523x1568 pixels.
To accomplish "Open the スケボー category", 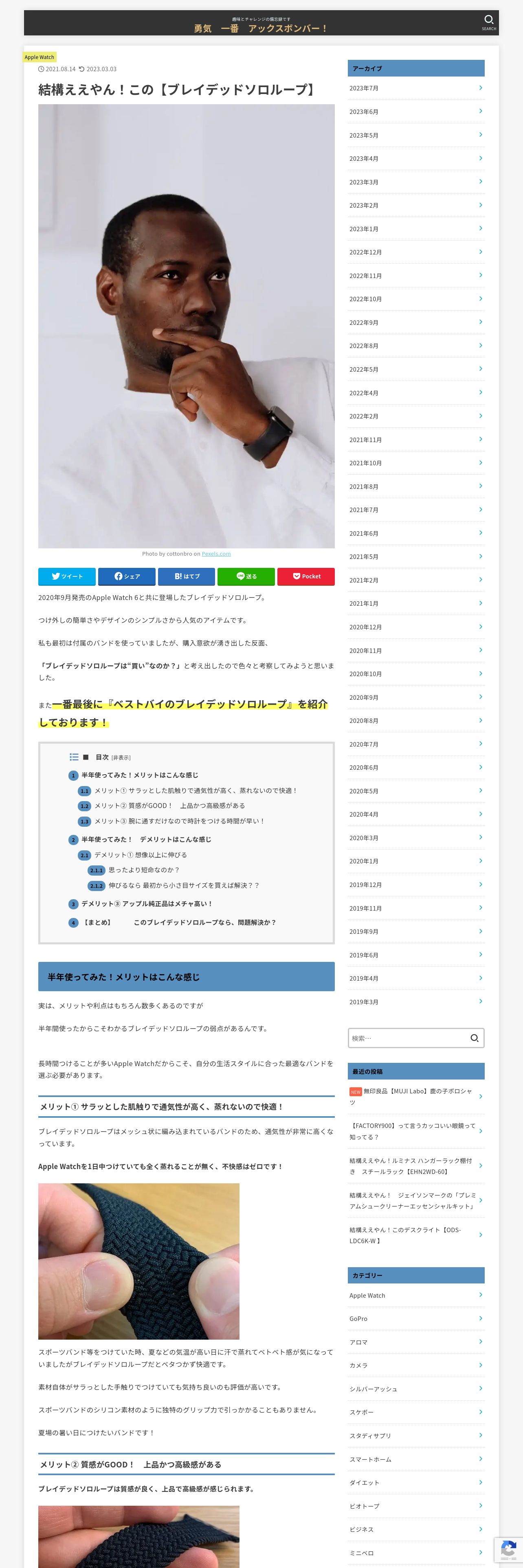I will [416, 1412].
